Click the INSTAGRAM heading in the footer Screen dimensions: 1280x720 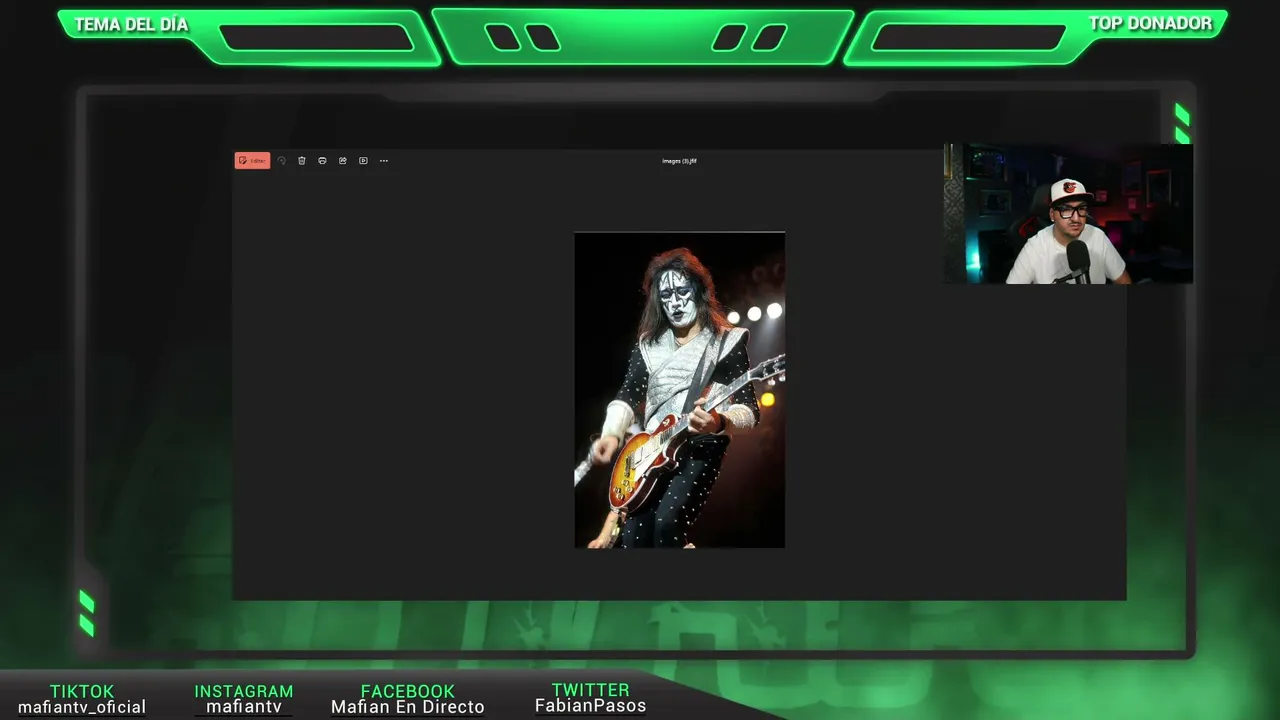point(244,691)
